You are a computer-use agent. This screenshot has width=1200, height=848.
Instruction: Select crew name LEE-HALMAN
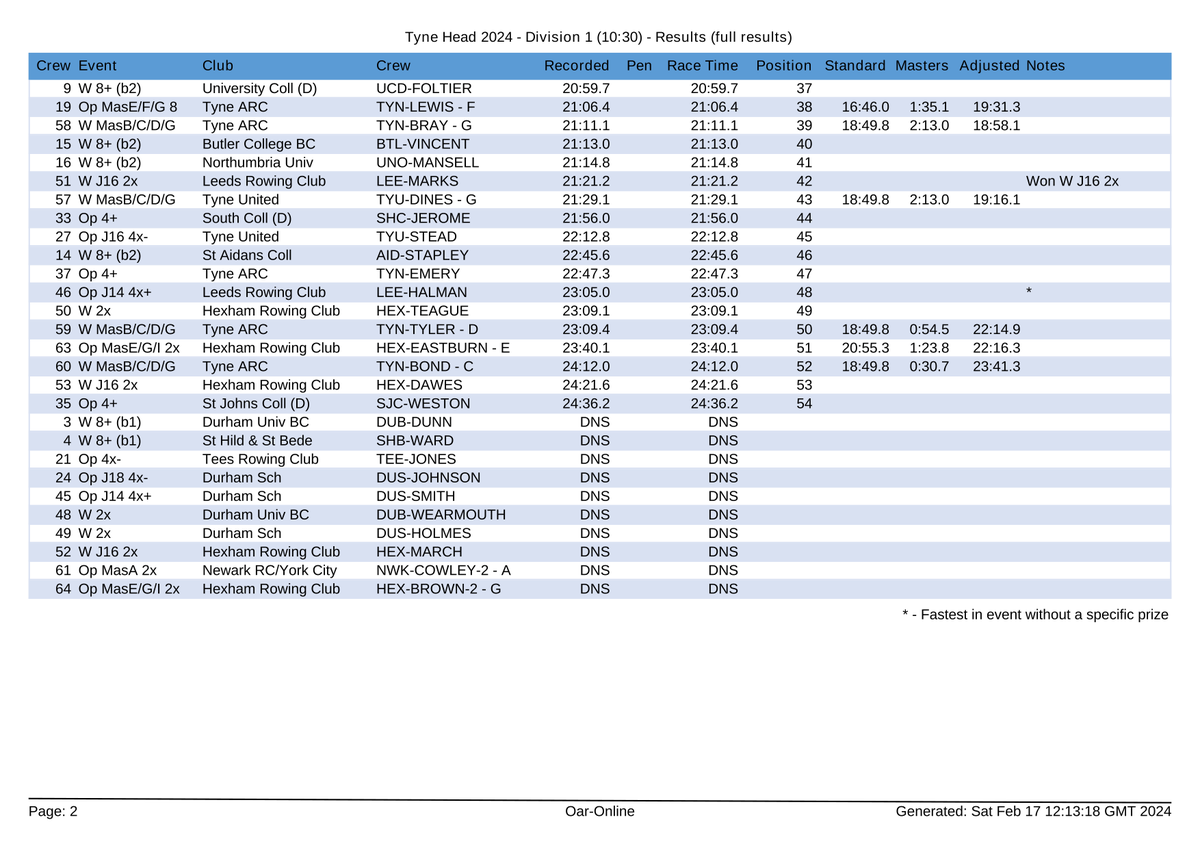[421, 292]
